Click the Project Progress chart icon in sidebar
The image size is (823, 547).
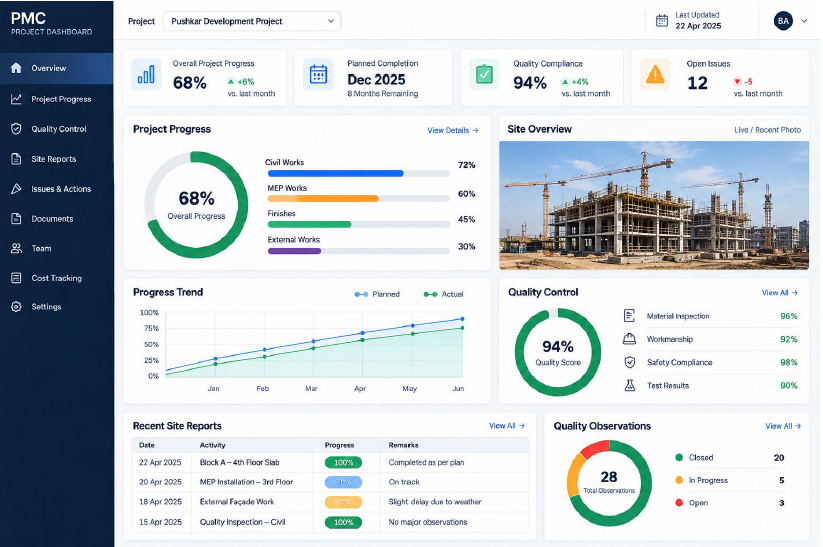tap(16, 99)
